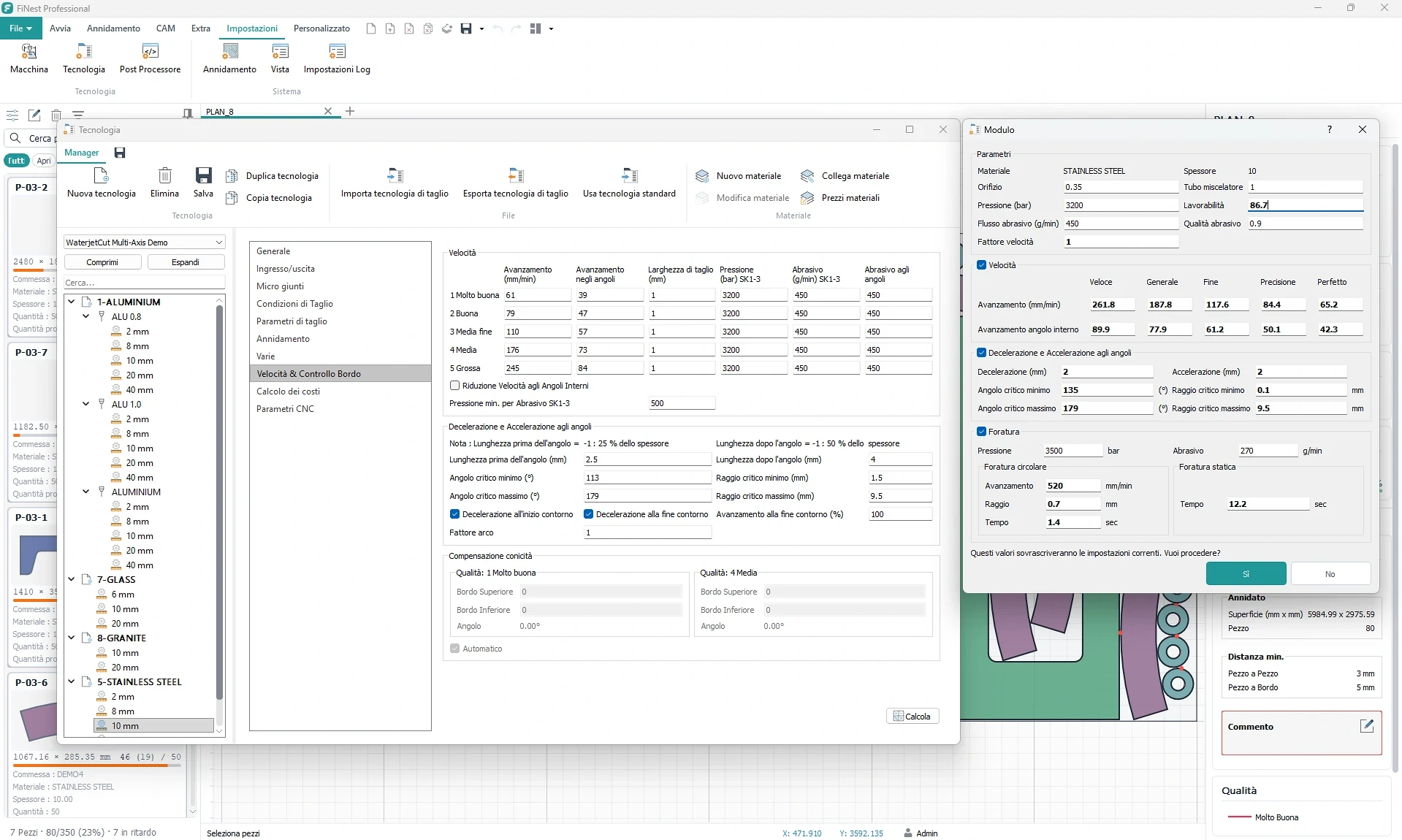The image size is (1402, 840).
Task: Click Collega materiale
Action: point(845,176)
